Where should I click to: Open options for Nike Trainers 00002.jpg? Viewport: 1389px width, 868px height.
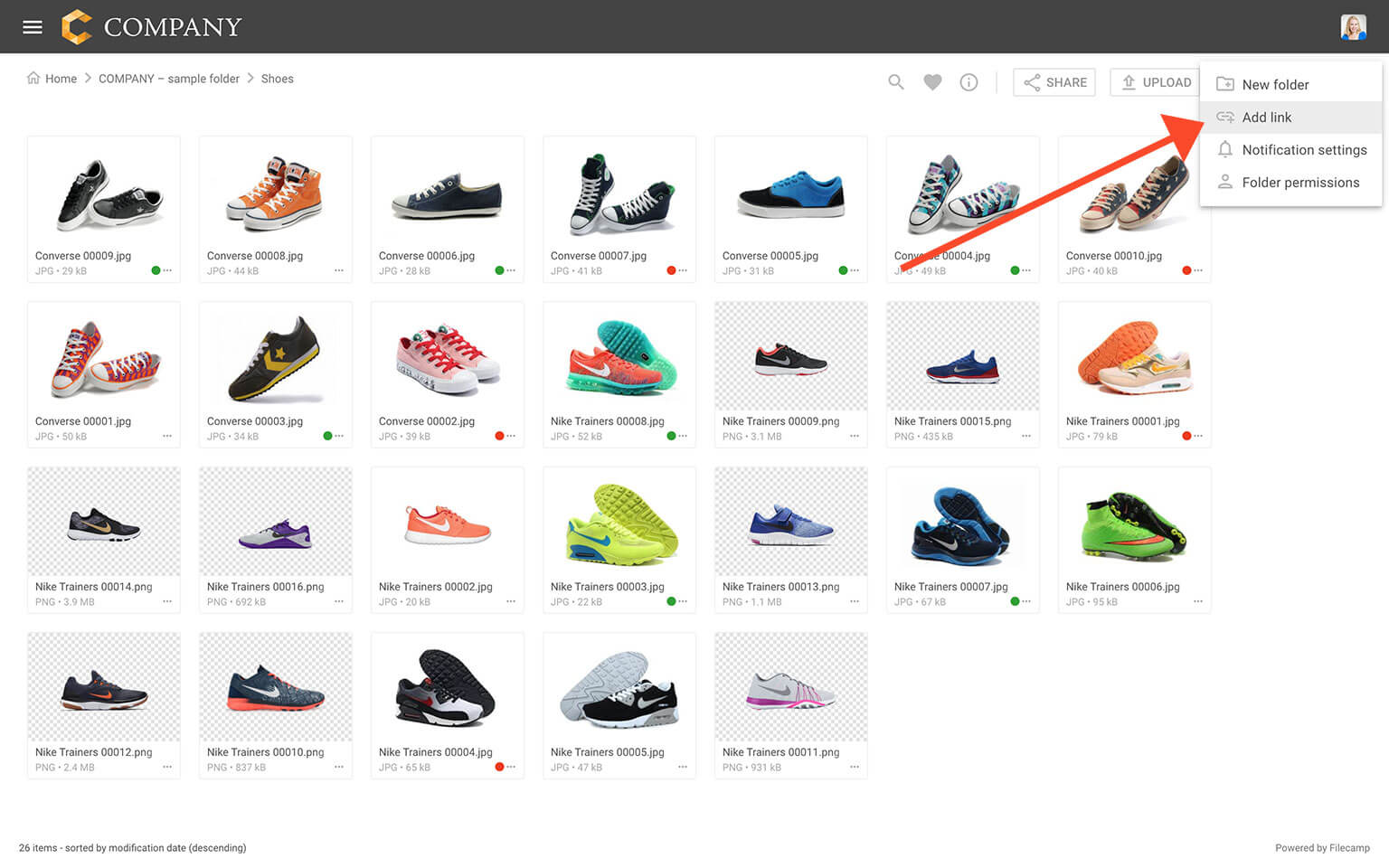(x=511, y=601)
